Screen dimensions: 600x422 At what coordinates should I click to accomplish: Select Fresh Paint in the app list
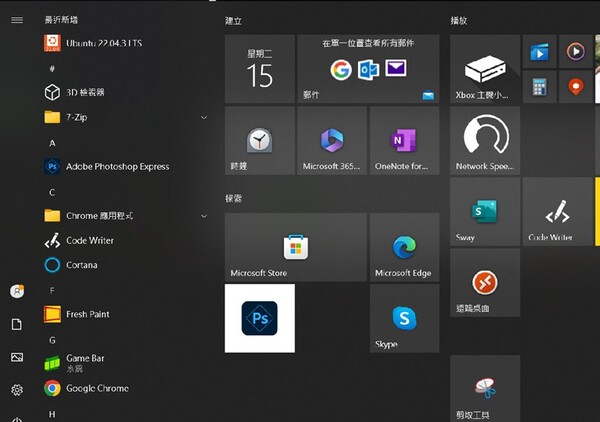87,314
